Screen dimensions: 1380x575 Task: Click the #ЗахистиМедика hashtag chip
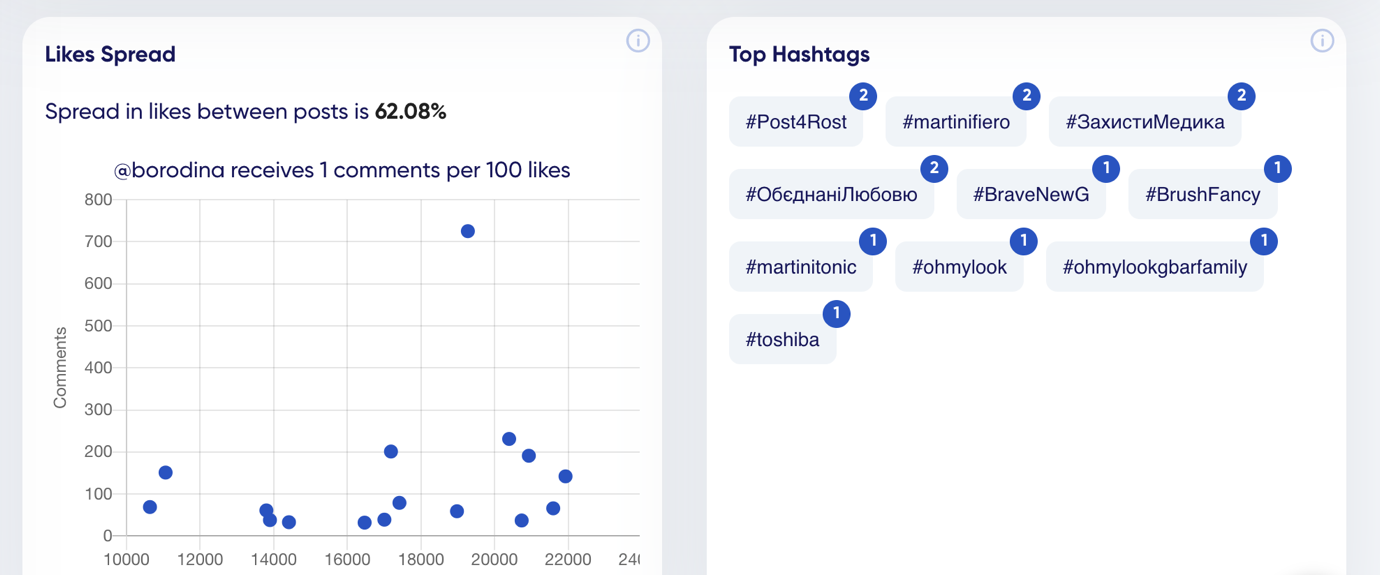1144,122
